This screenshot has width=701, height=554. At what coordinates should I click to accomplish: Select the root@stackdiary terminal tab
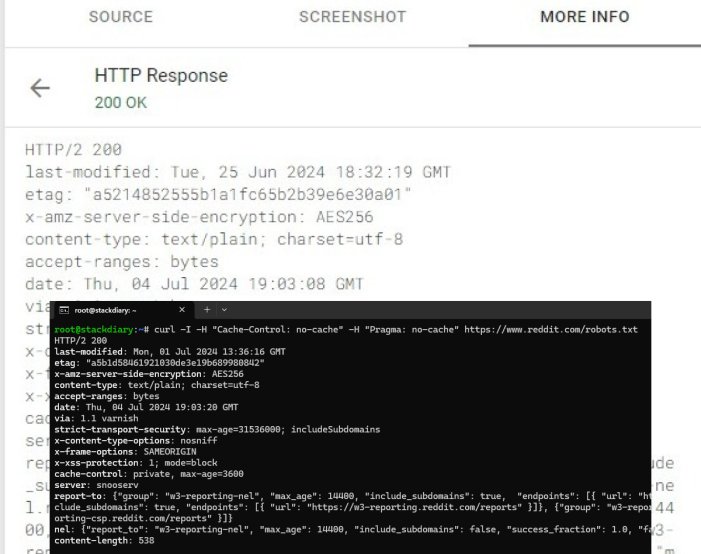tap(122, 310)
